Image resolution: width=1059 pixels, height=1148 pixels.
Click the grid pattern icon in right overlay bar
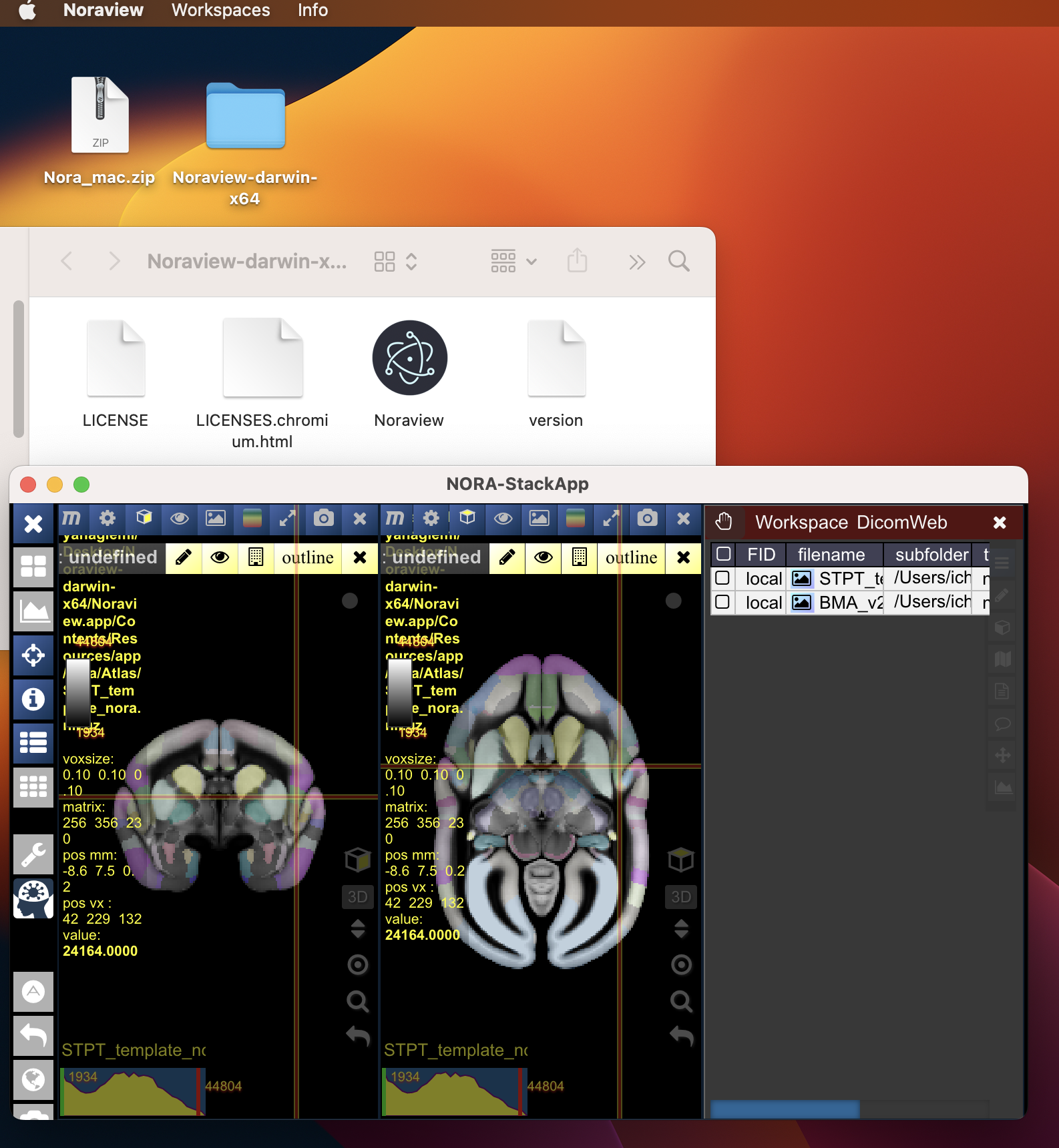[580, 557]
